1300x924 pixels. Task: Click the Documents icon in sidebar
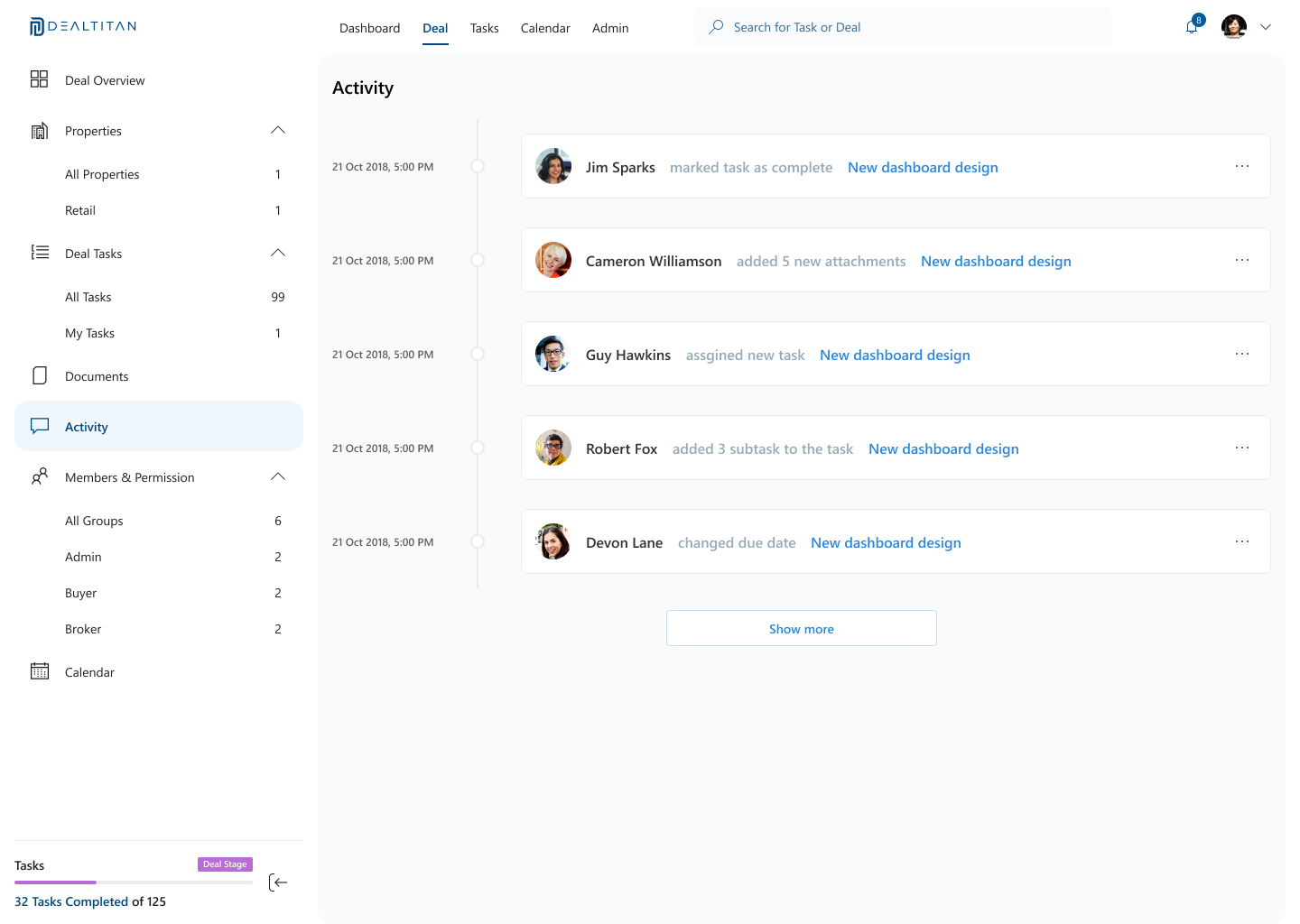pos(40,375)
